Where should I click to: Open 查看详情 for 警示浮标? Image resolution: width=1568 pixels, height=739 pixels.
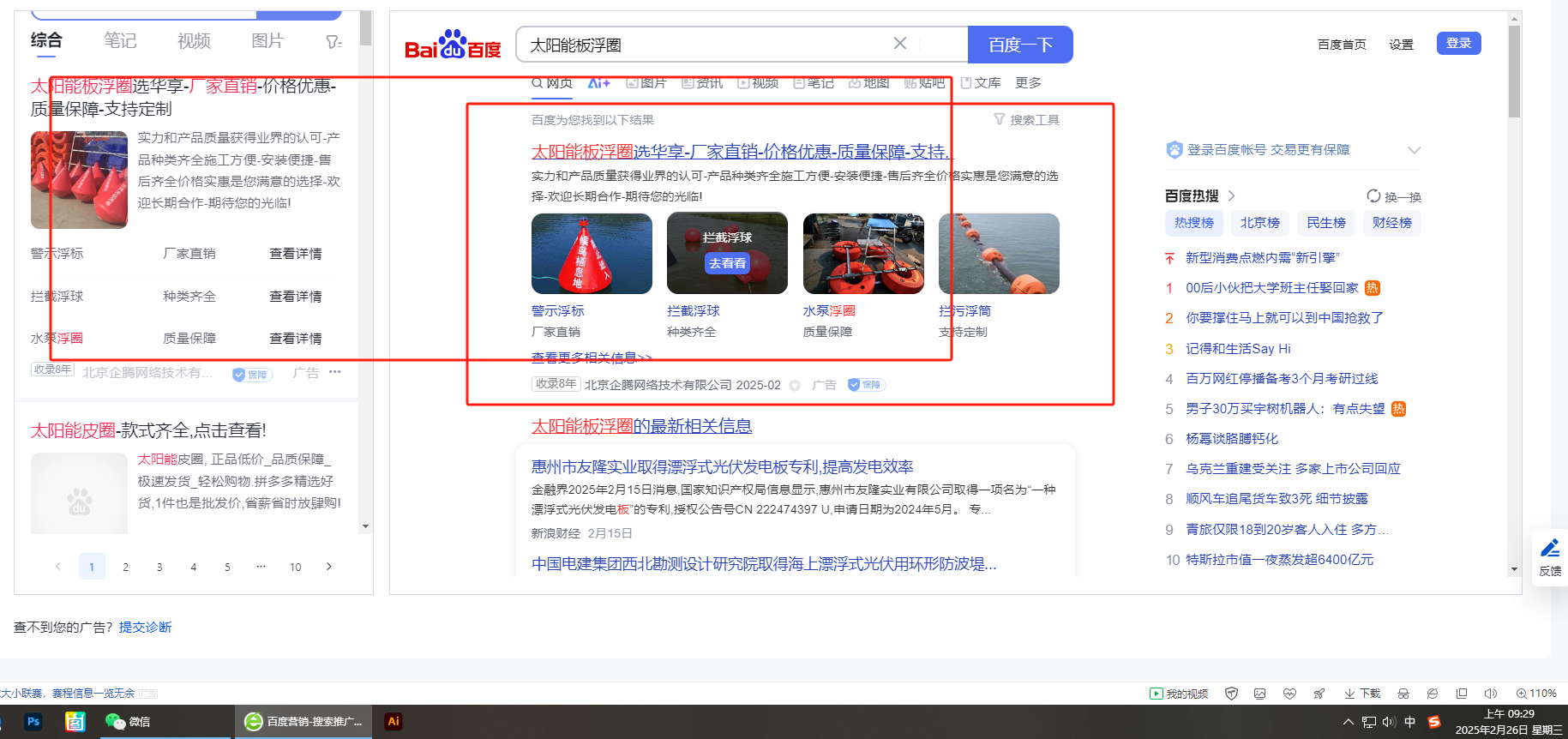coord(296,254)
